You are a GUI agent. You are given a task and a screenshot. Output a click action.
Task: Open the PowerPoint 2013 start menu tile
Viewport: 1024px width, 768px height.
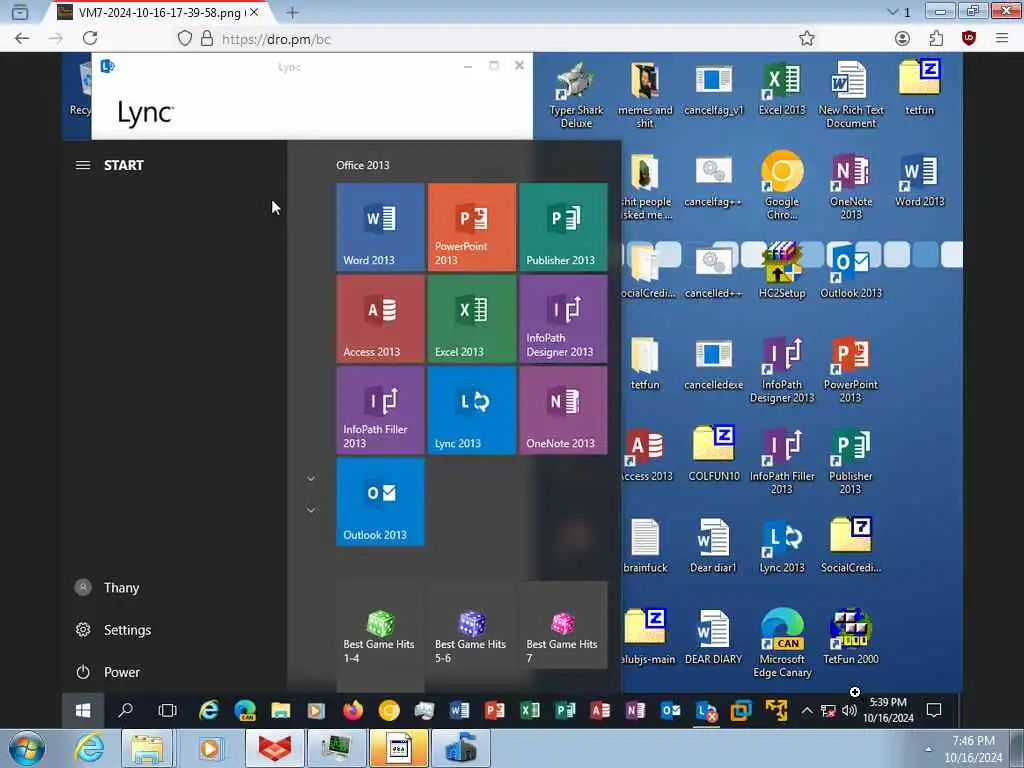472,227
